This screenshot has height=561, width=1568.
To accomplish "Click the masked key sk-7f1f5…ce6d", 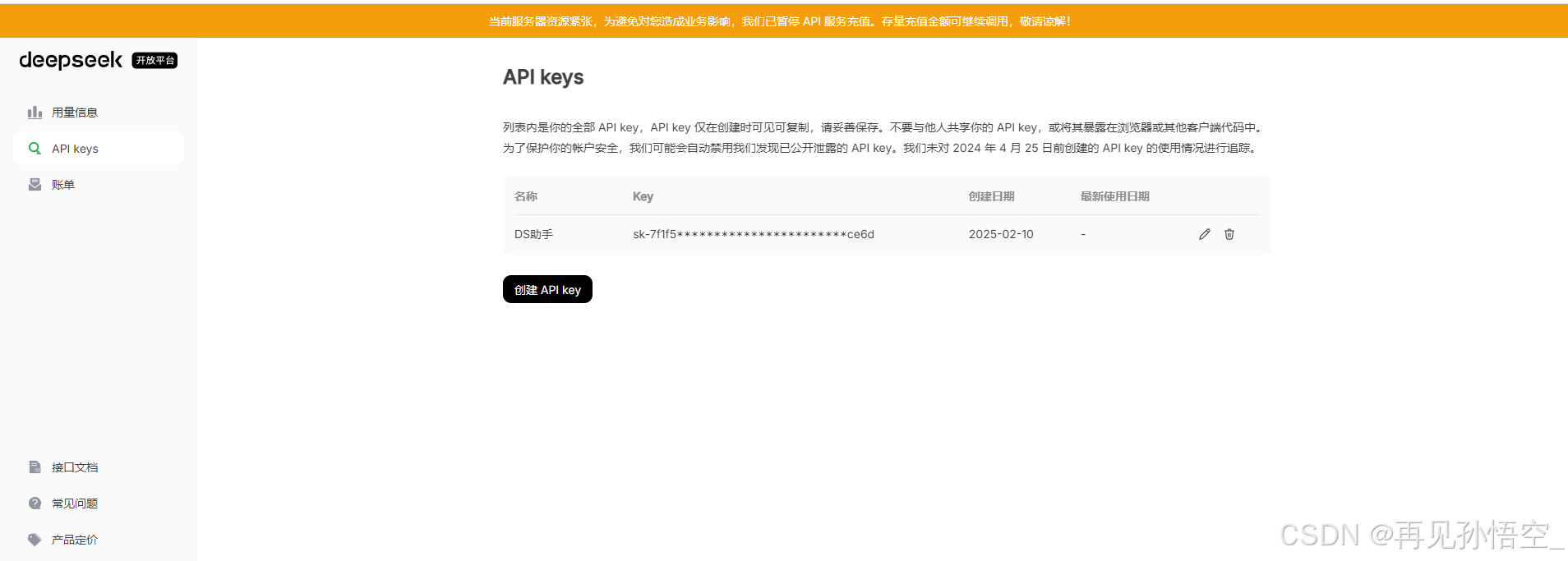I will point(754,234).
